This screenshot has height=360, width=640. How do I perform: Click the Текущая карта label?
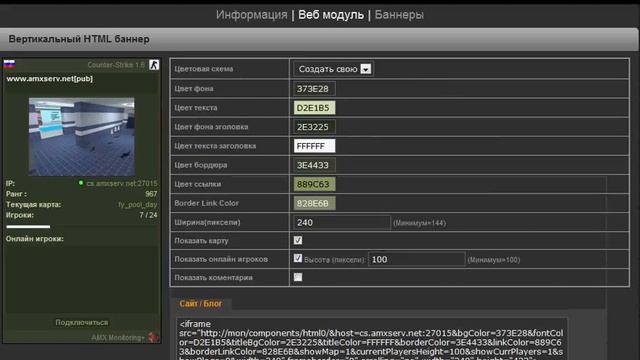(33, 204)
